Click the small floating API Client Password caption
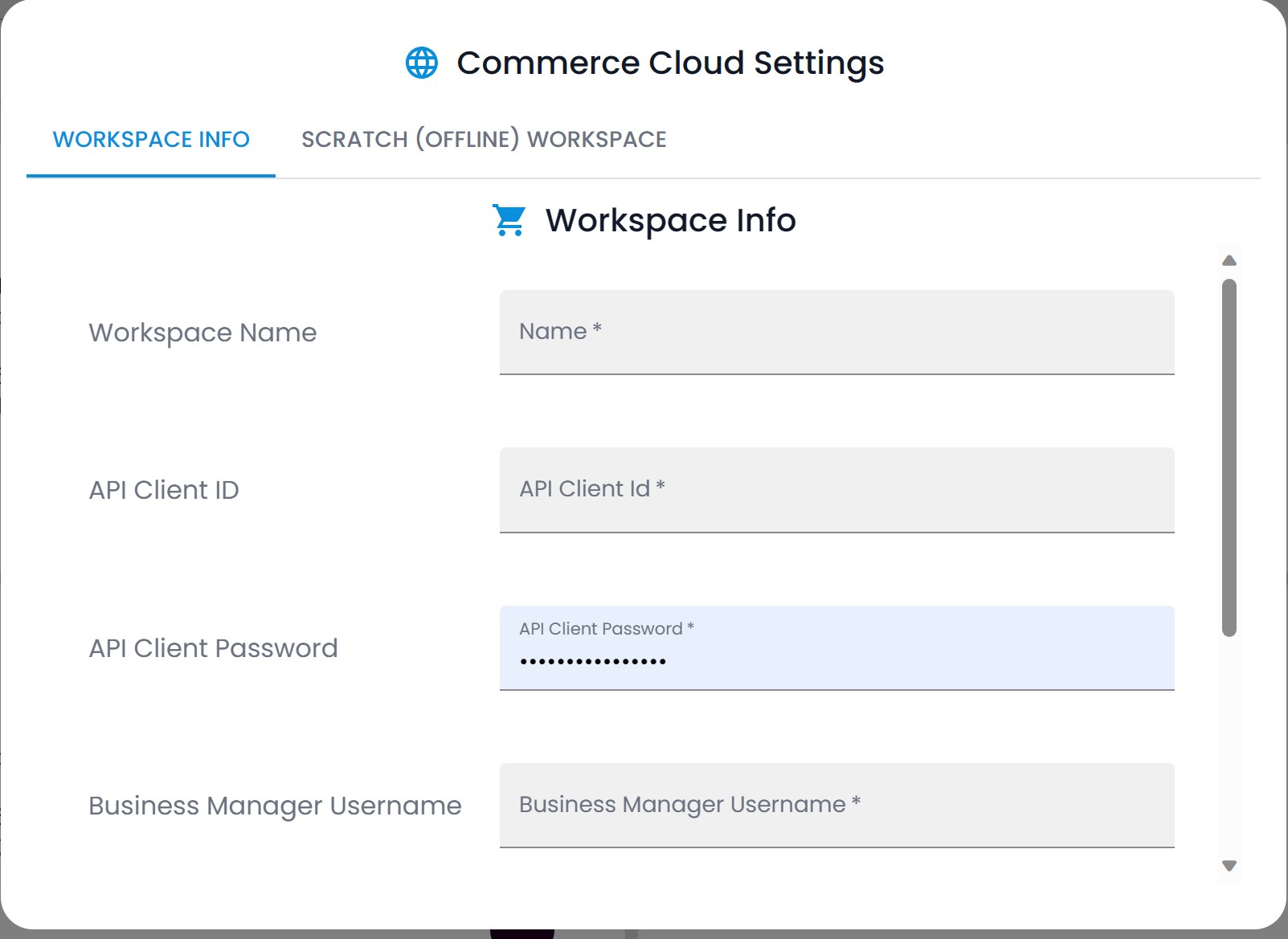 (606, 629)
